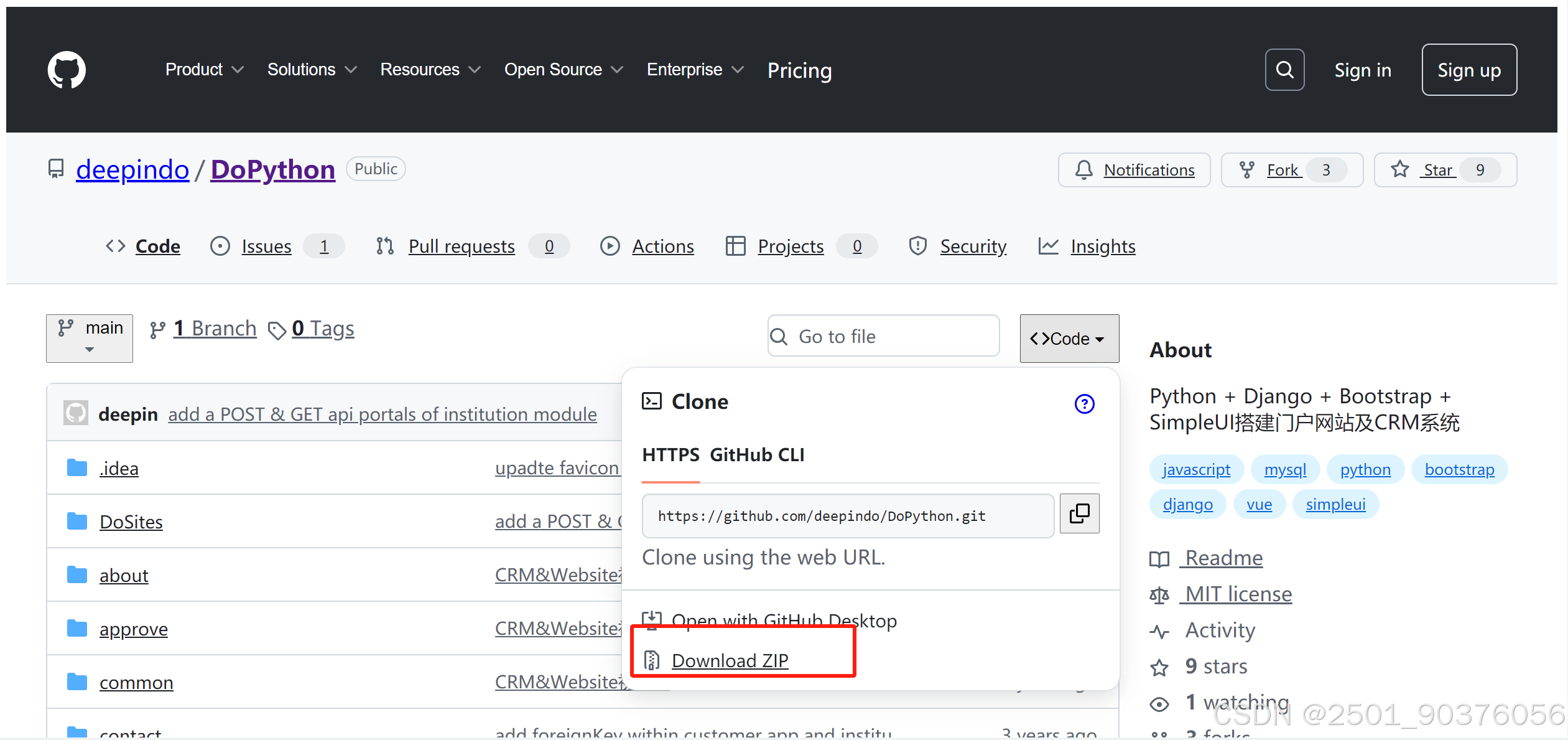Click the django topic tag
The width and height of the screenshot is (1568, 740).
click(1187, 504)
